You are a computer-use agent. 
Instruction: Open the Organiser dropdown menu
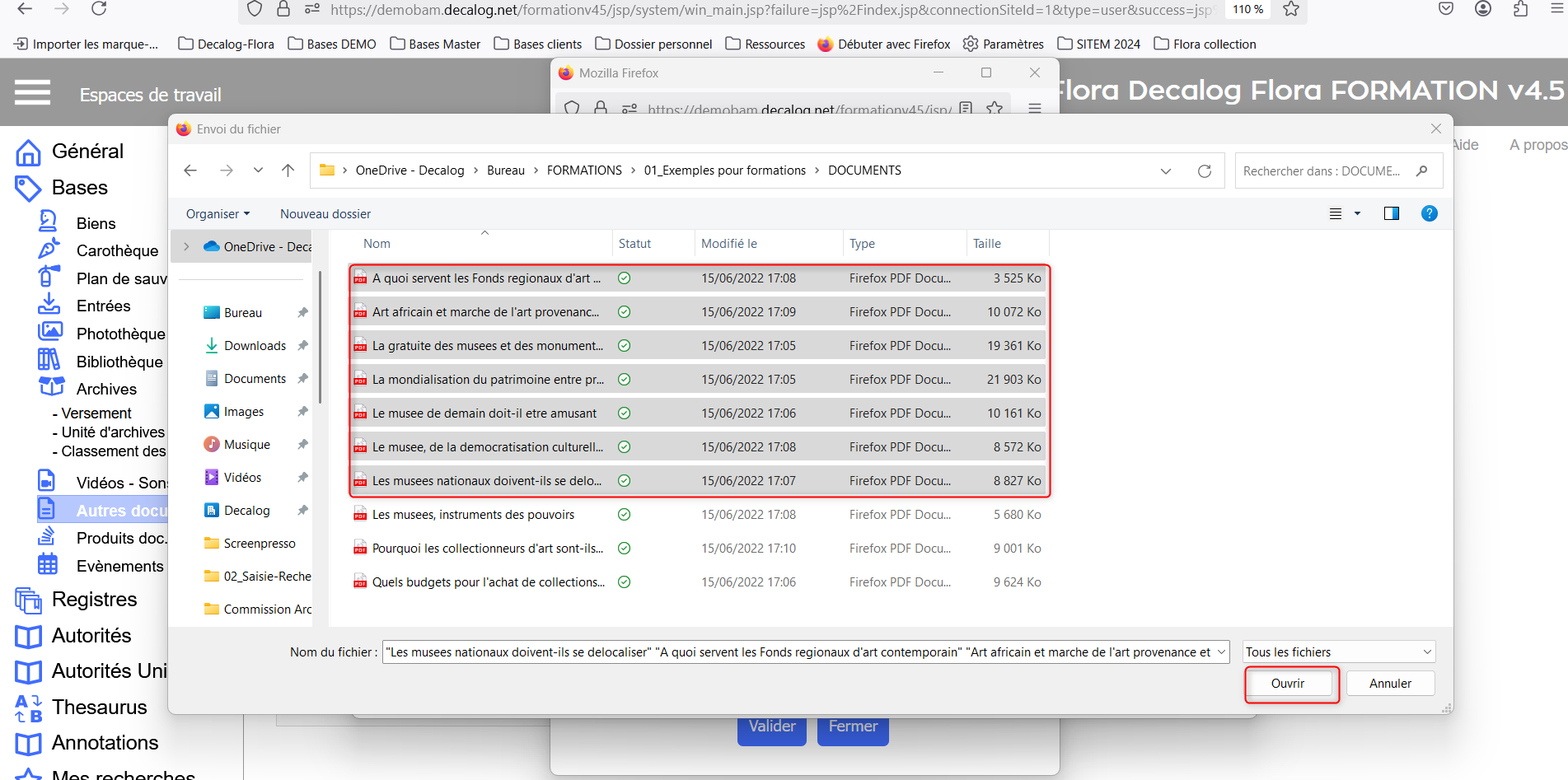(218, 214)
